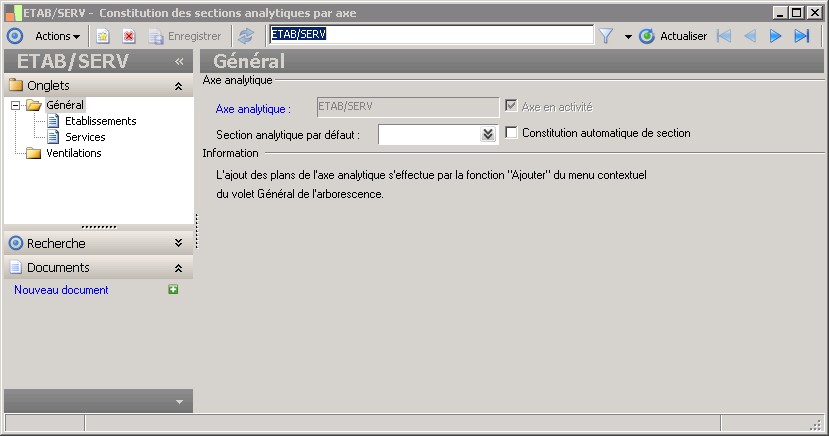Select Général in the tree
Screen dimensions: 829x436
[x=65, y=105]
